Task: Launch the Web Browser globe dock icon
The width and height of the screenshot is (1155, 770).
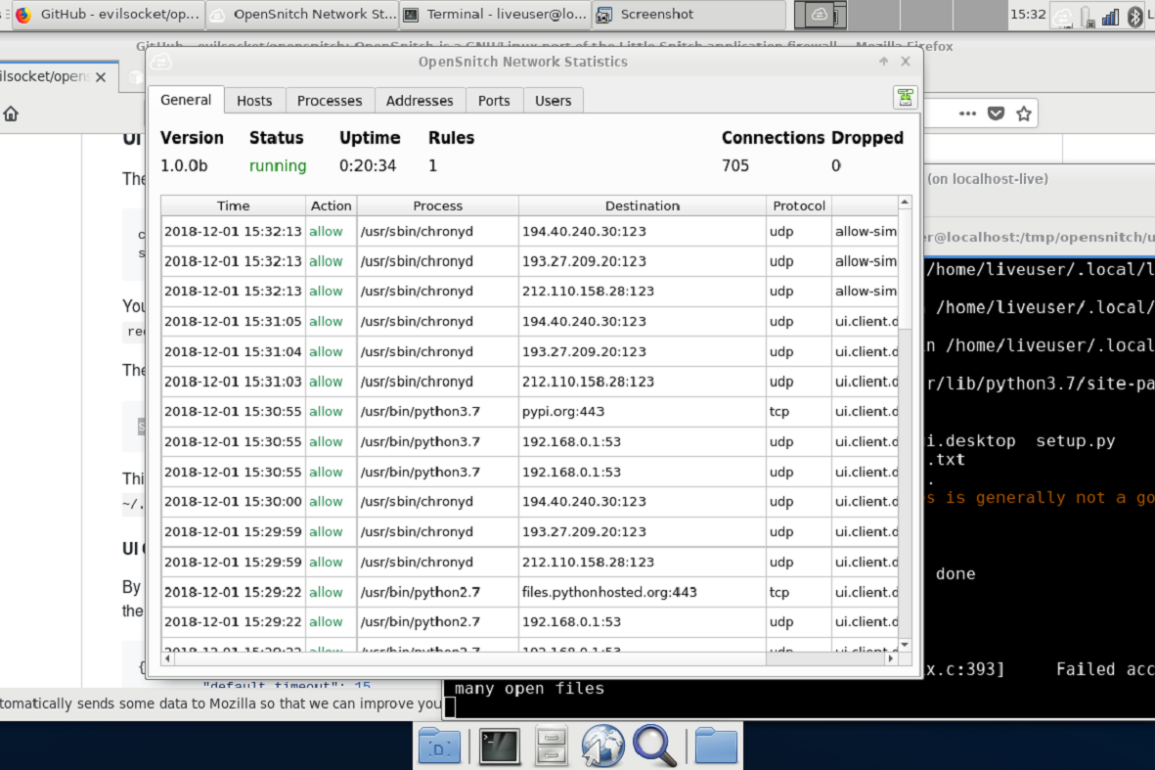Action: (x=603, y=746)
